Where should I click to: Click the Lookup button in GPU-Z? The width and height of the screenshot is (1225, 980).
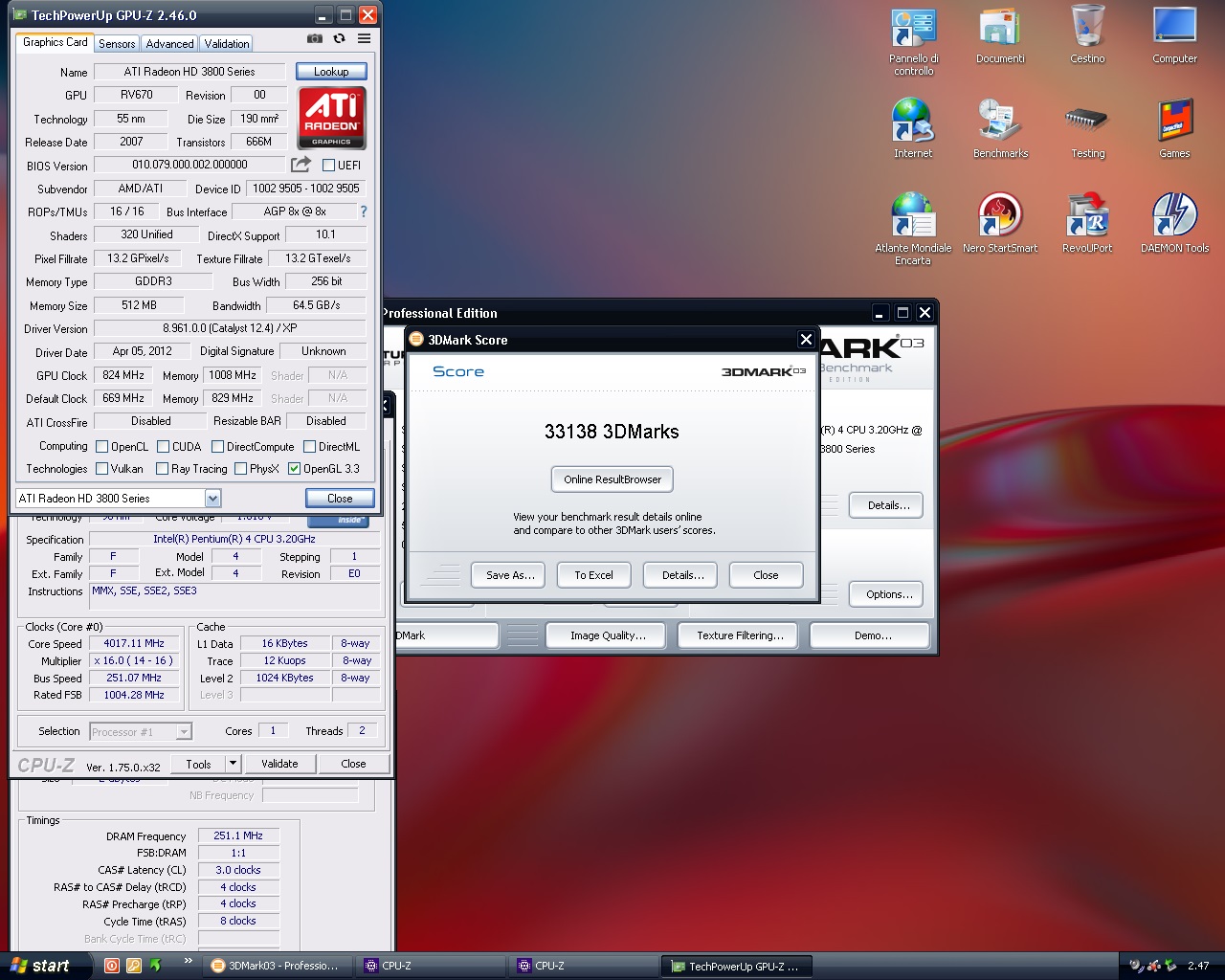pos(331,72)
